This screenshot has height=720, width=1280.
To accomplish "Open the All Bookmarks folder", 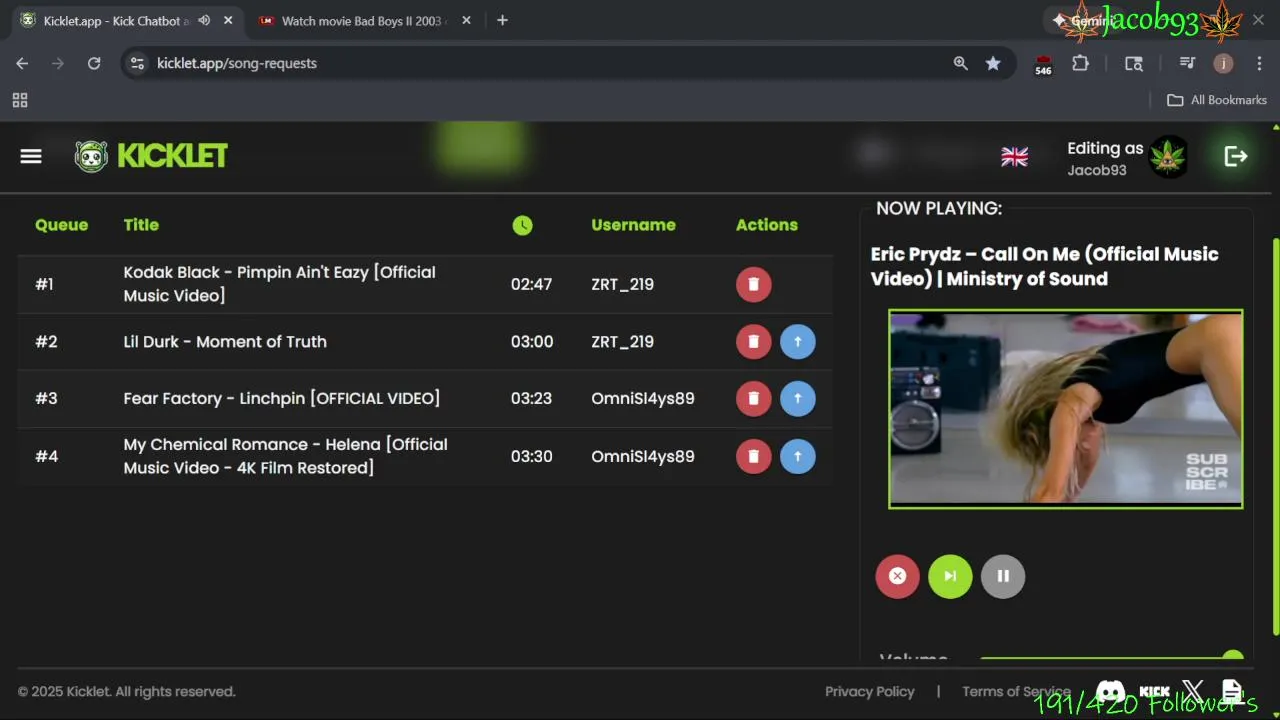I will [1217, 100].
